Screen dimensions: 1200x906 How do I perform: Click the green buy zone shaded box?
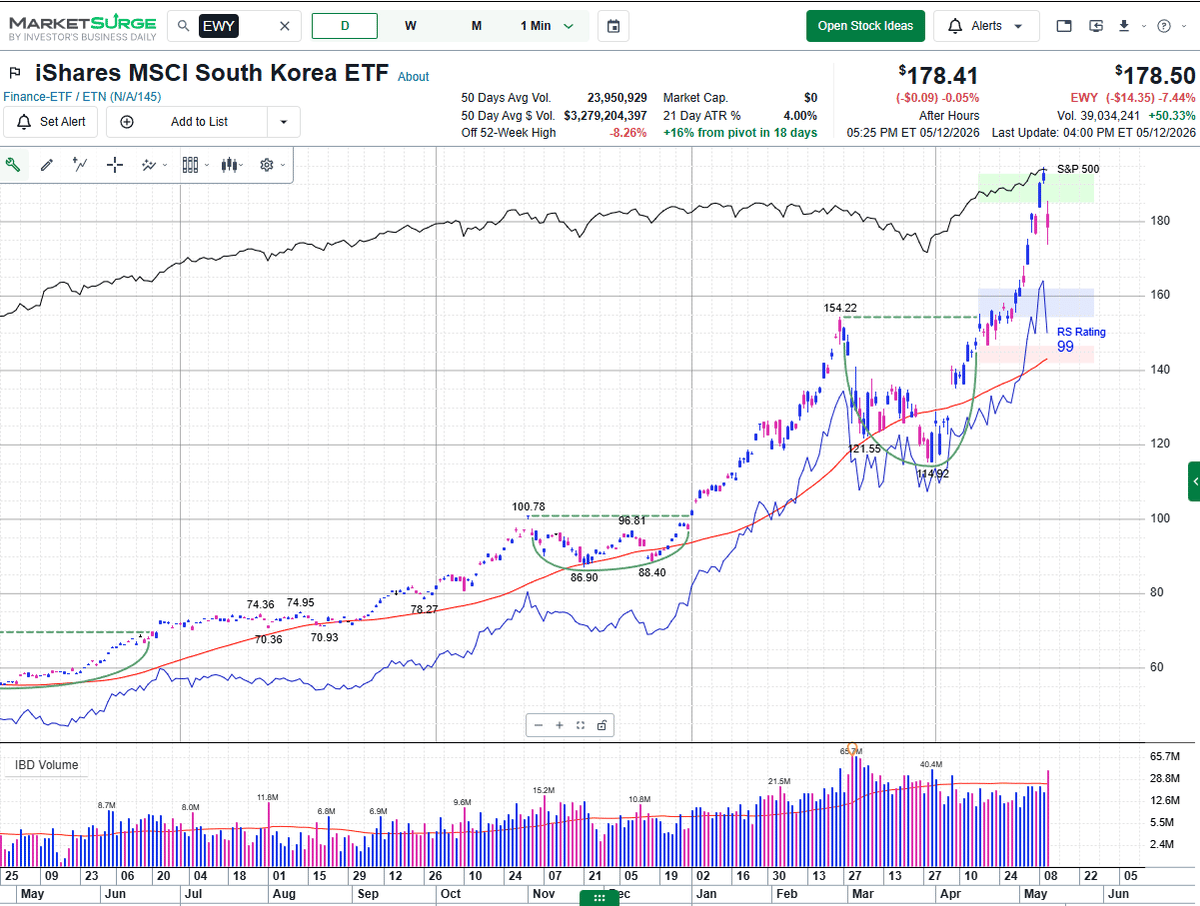coord(1035,189)
